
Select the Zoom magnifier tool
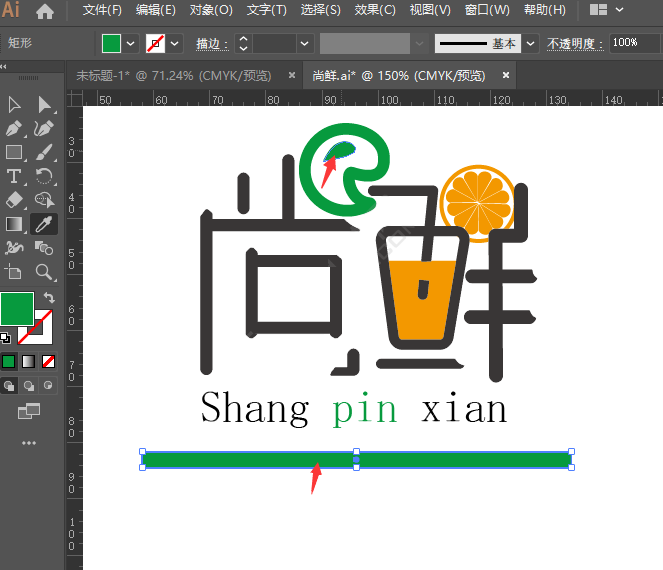tap(44, 272)
